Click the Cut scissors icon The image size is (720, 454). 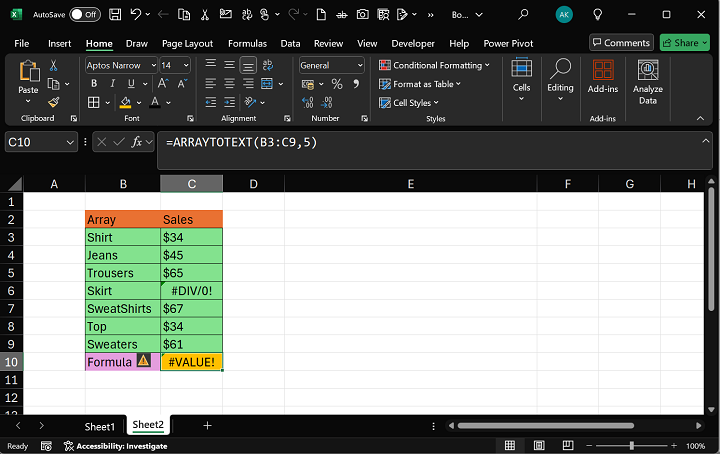point(54,65)
